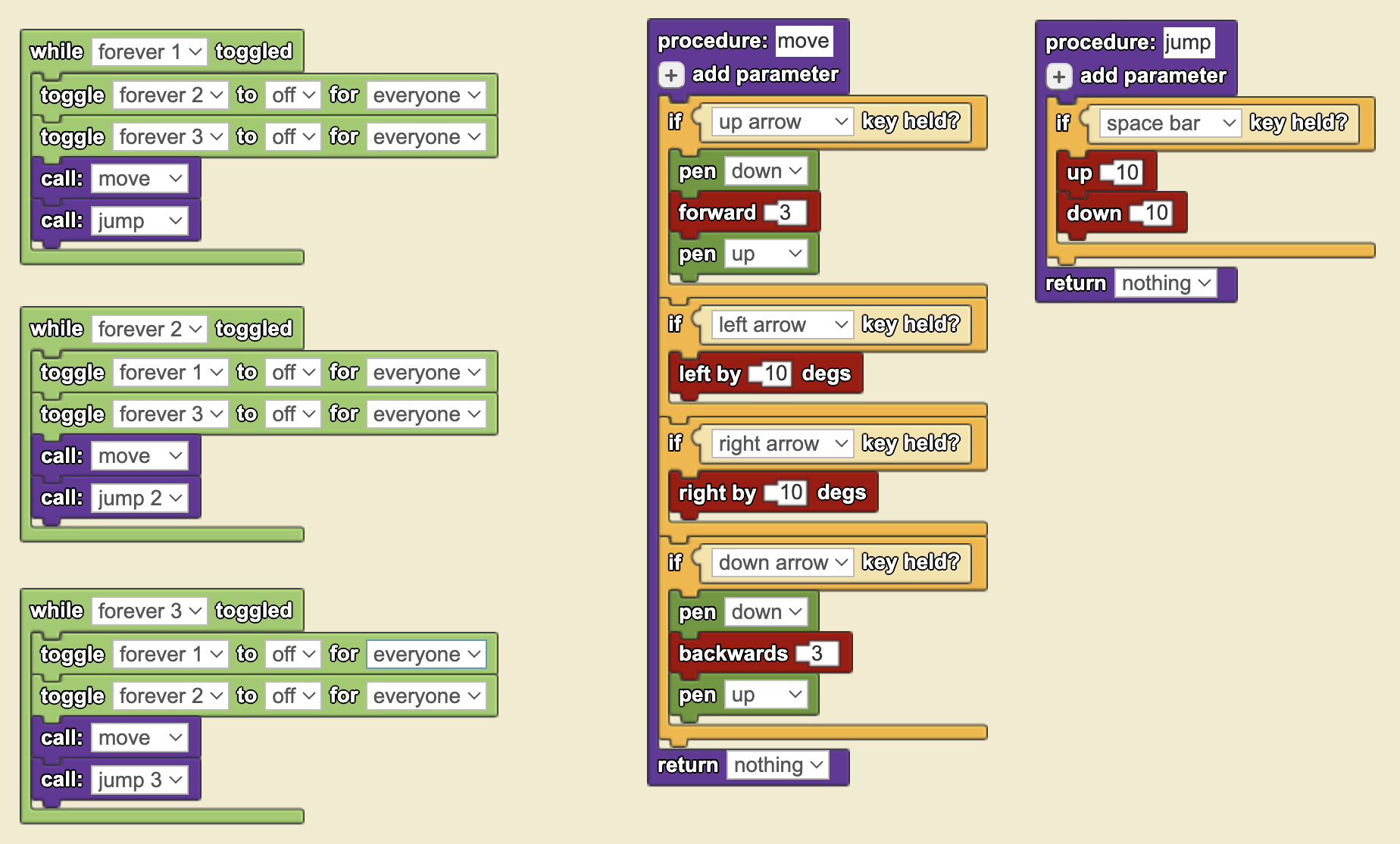Screen dimensions: 1400x844
Task: Click the plus icon in move procedure
Action: coord(671,75)
